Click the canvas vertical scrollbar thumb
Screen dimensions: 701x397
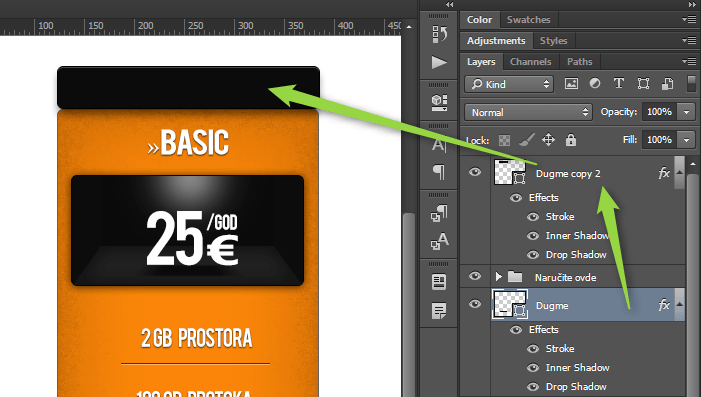point(409,304)
